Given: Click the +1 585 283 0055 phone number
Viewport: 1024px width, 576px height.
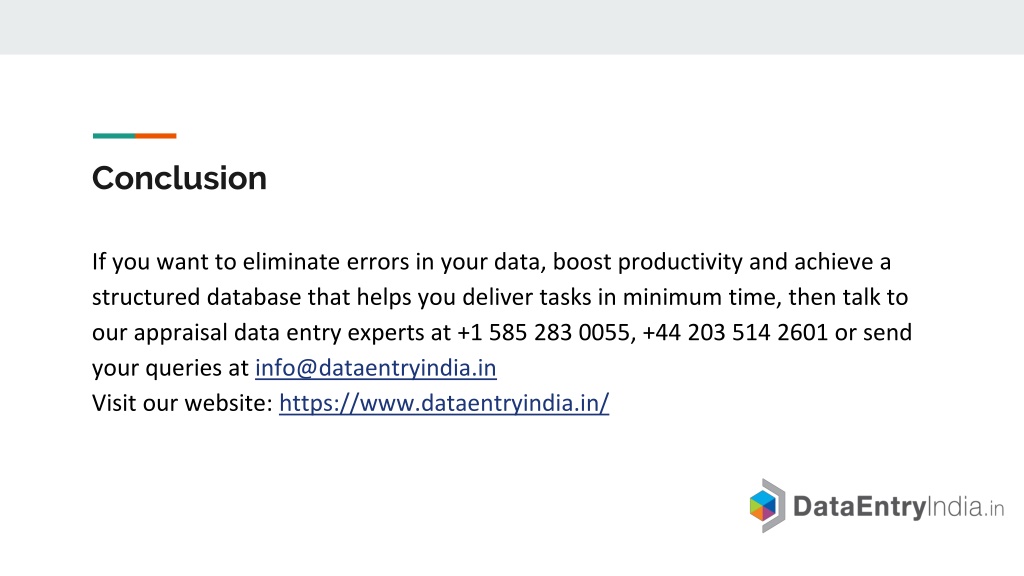Looking at the screenshot, I should [x=544, y=332].
